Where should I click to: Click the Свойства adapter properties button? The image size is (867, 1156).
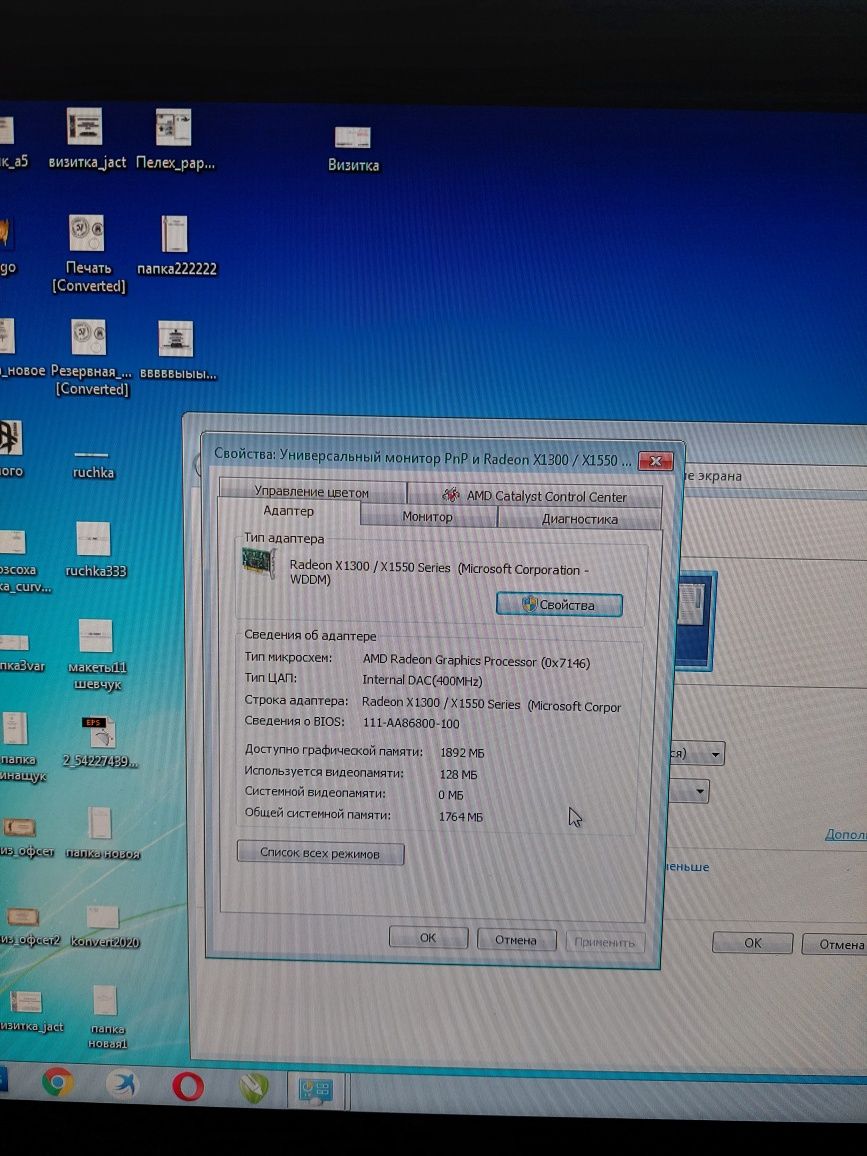click(x=559, y=605)
